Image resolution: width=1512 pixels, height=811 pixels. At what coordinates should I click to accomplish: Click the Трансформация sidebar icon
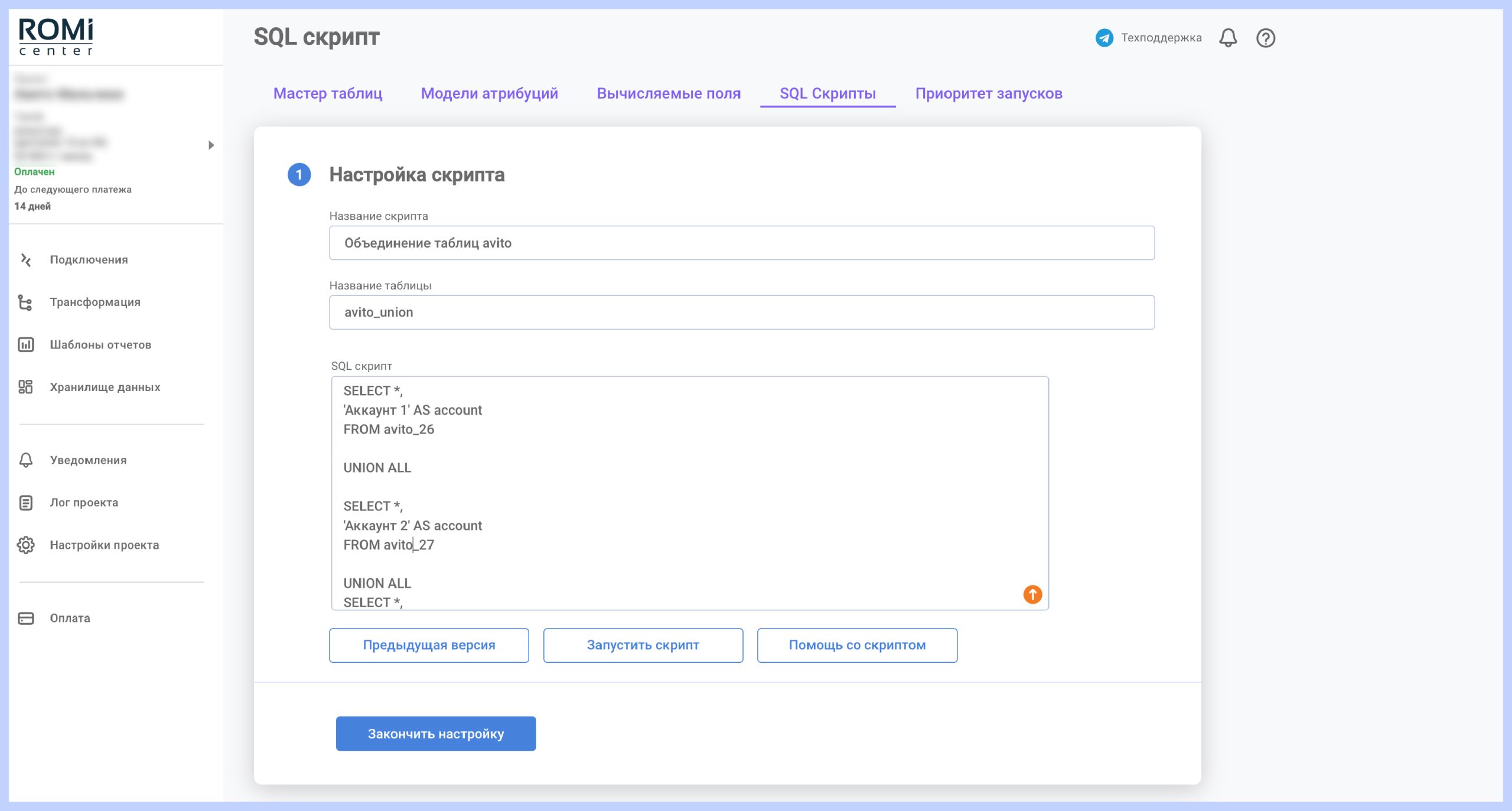(x=25, y=302)
